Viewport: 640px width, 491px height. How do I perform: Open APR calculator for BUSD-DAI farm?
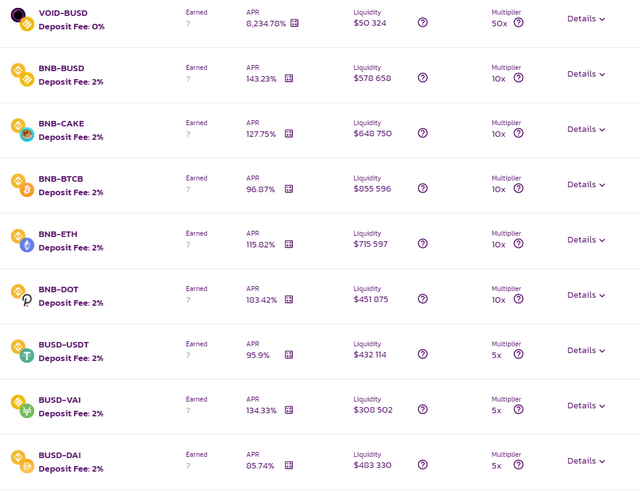pos(289,465)
